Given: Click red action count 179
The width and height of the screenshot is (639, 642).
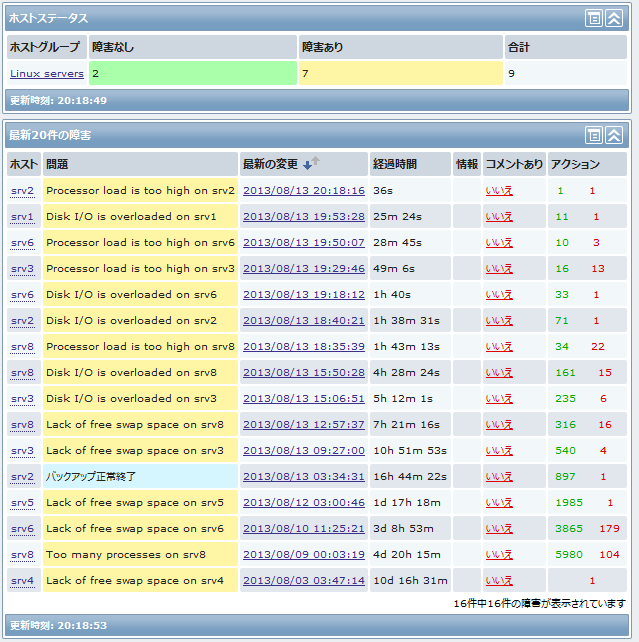Looking at the screenshot, I should [x=609, y=529].
